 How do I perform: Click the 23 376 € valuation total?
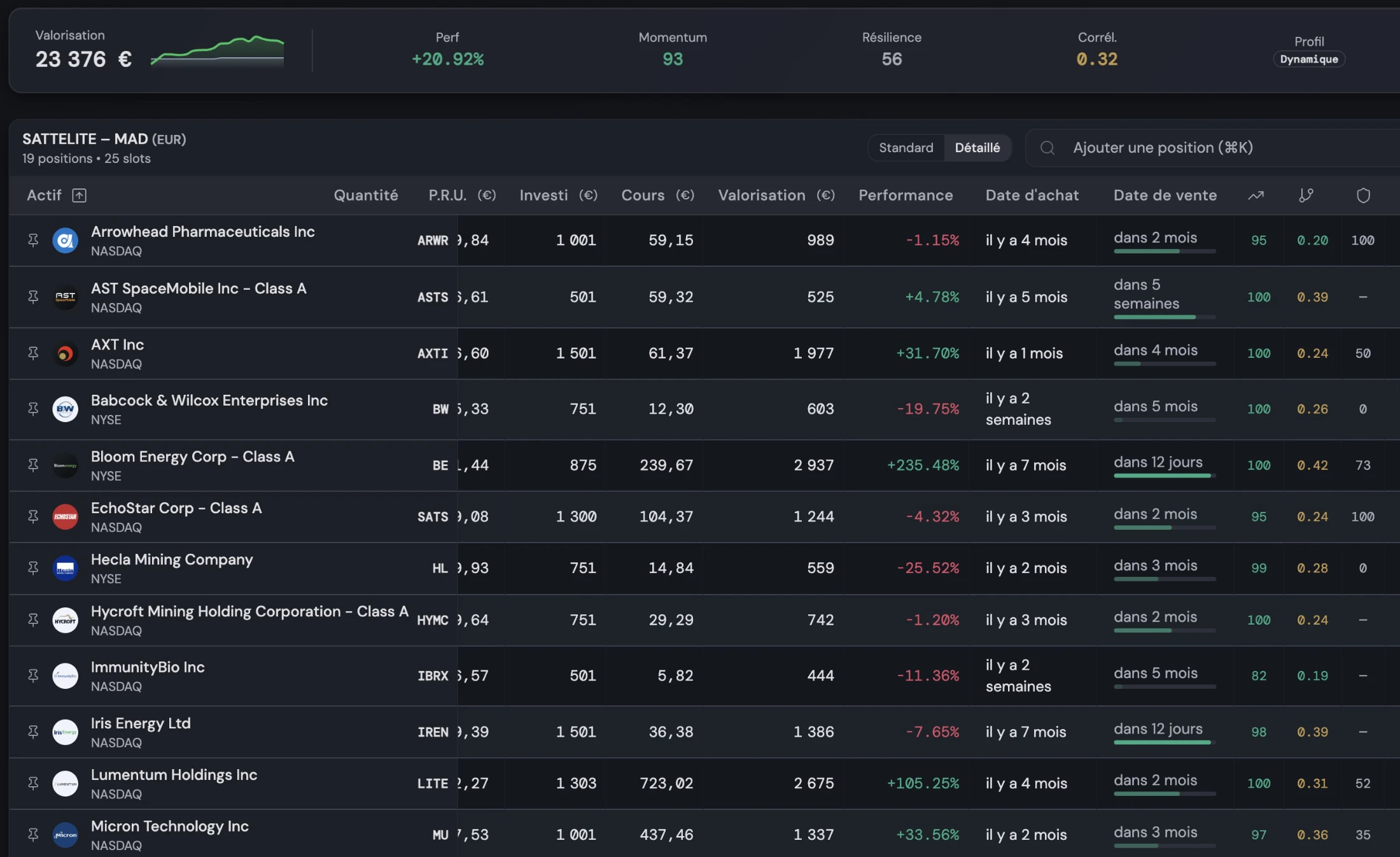pyautogui.click(x=83, y=59)
